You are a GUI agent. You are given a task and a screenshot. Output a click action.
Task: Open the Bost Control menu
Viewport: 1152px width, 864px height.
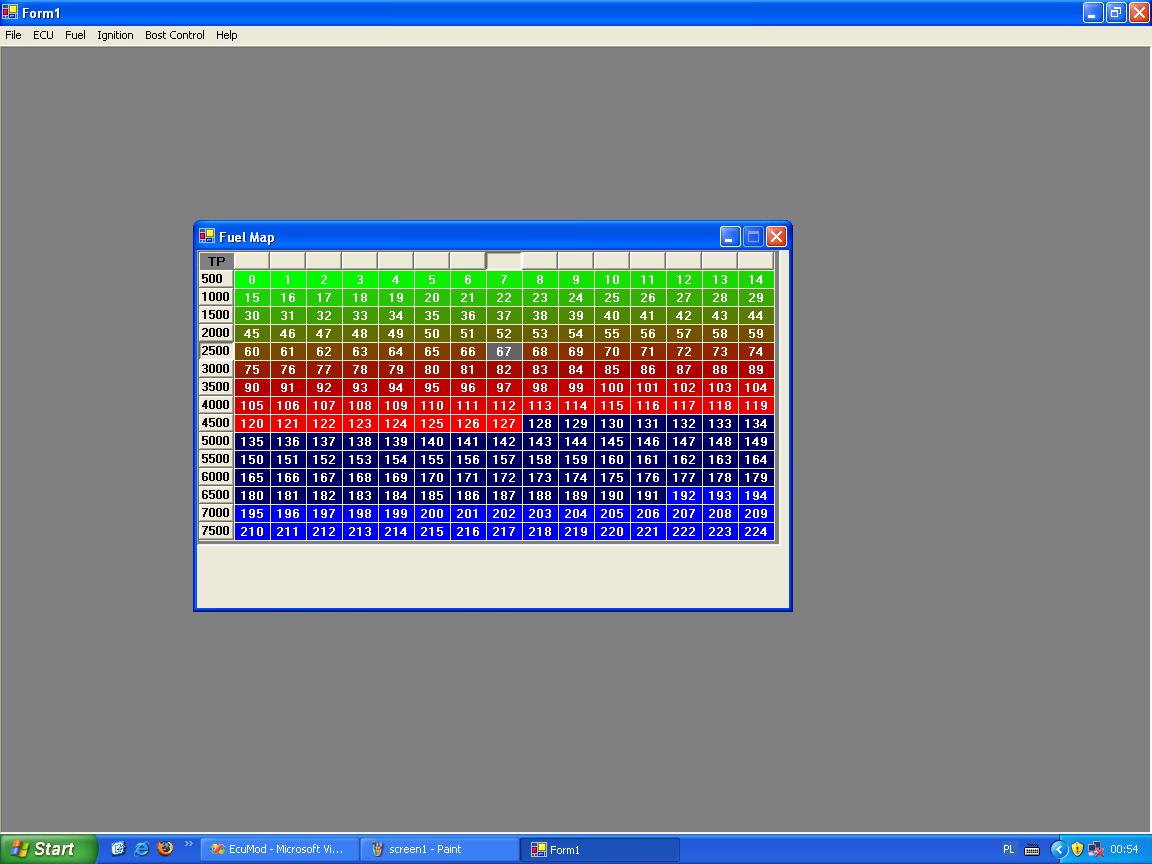tap(174, 35)
